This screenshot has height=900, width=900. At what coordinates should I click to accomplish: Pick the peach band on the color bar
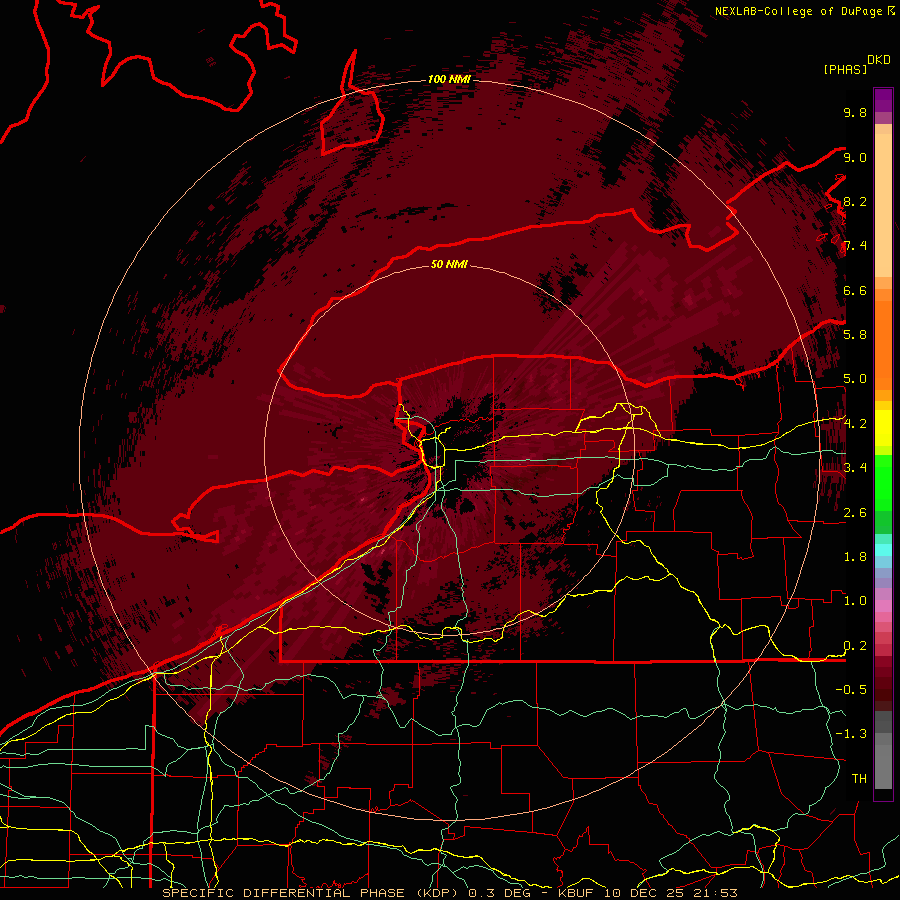(883, 205)
